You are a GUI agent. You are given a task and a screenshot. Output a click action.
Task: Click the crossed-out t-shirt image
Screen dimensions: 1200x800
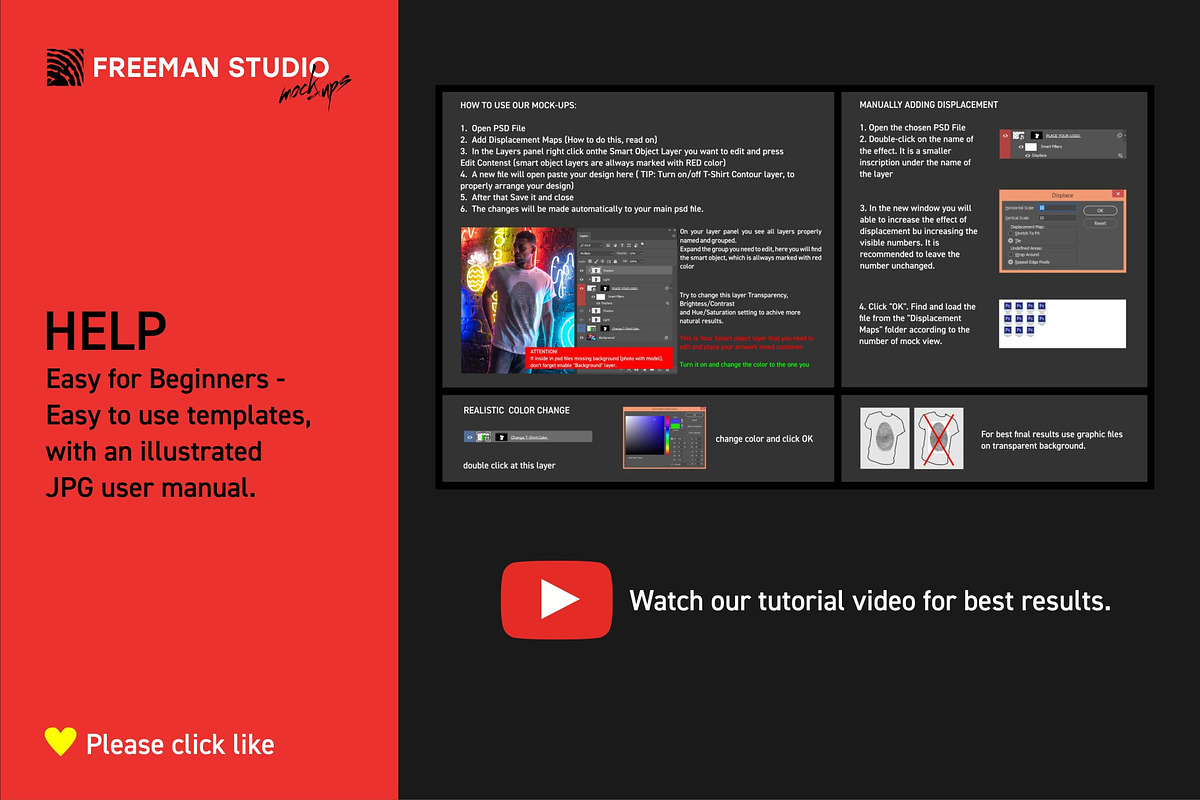pos(939,438)
